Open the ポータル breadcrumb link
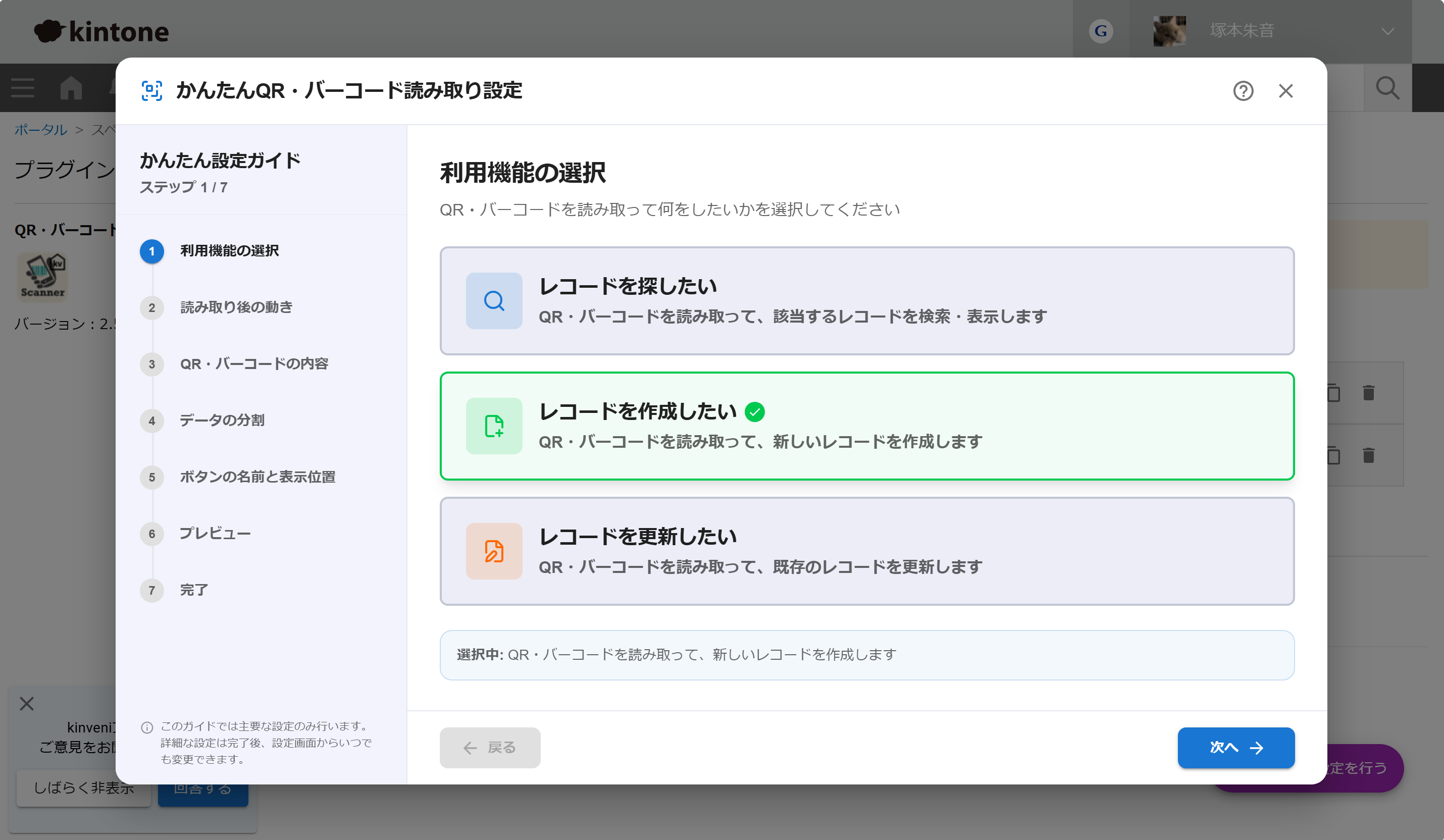The width and height of the screenshot is (1444, 840). 41,130
